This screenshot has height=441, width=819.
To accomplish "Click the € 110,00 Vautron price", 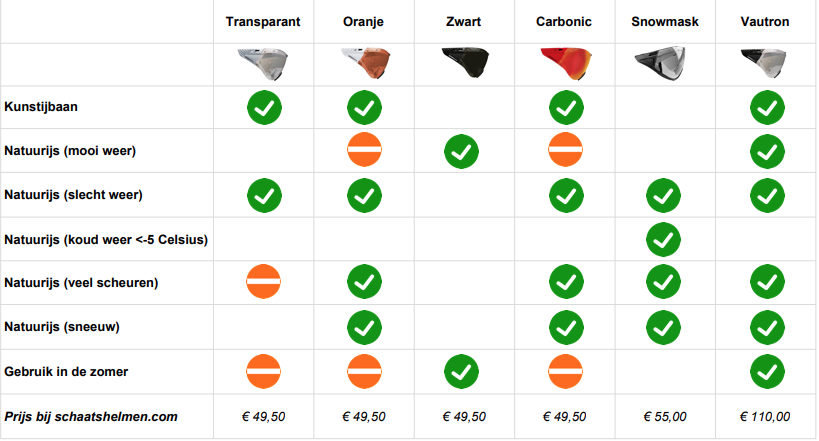I will click(x=766, y=417).
